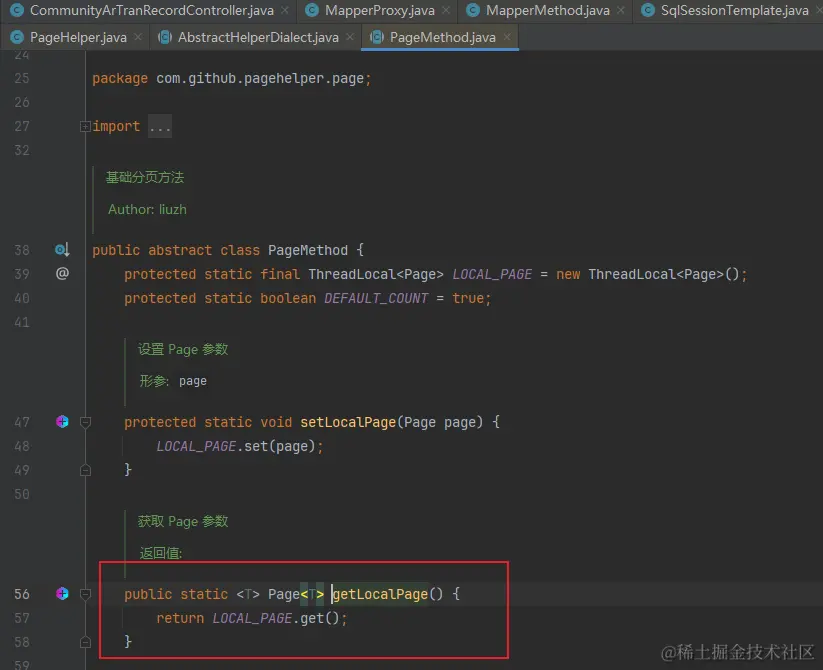Select the MapperMethod.java tab

(x=547, y=10)
